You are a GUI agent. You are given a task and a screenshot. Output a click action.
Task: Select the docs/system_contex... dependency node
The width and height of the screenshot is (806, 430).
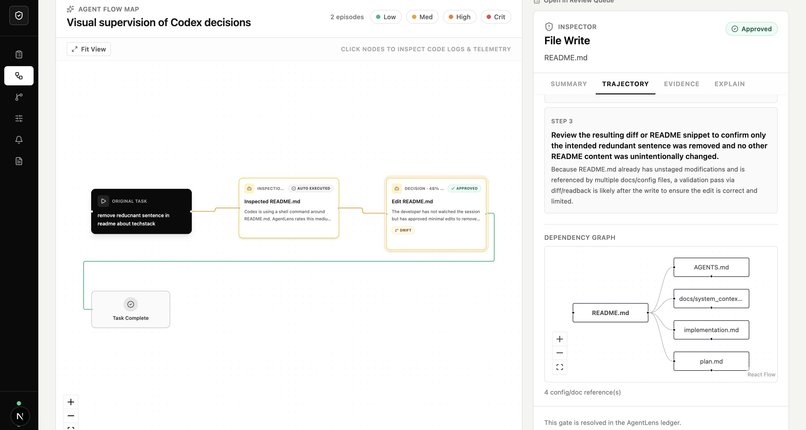point(711,298)
